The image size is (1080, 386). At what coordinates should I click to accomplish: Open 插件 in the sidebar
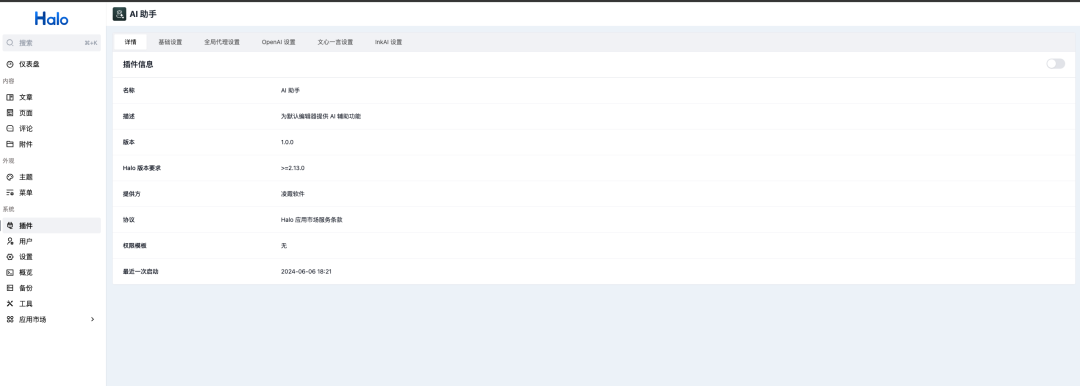click(52, 225)
